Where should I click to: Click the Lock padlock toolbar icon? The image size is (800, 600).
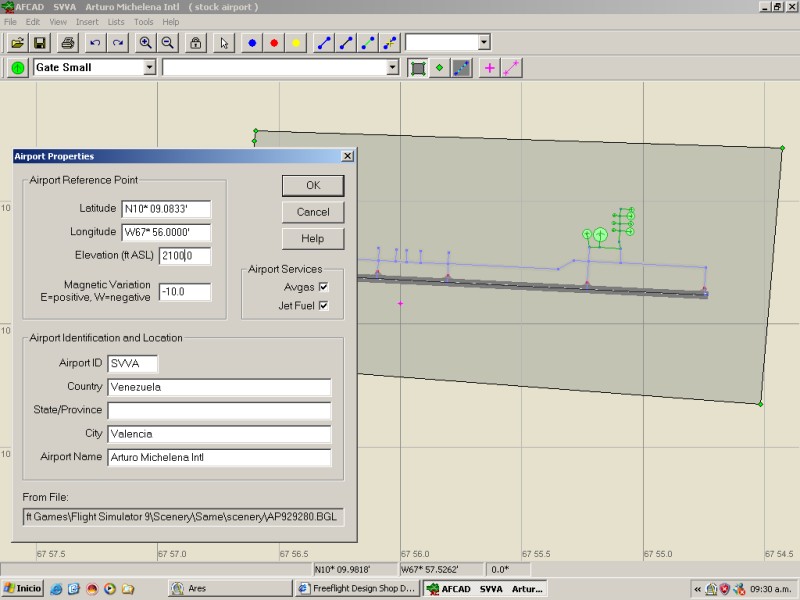tap(196, 43)
